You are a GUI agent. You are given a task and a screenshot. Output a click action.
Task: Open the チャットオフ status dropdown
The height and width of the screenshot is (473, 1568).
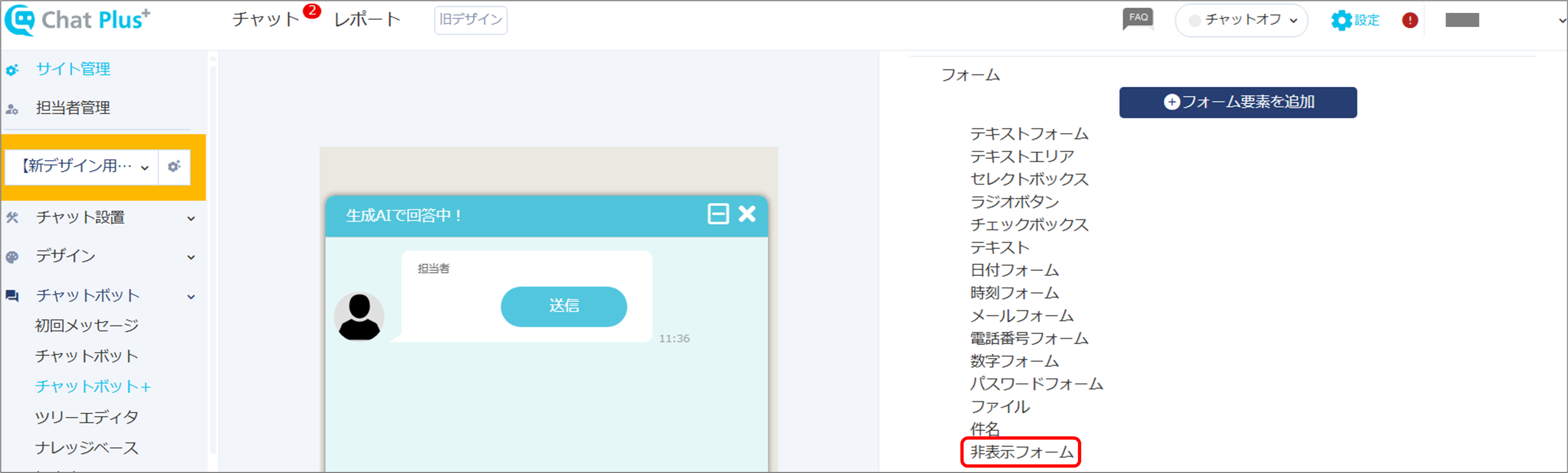(1241, 20)
